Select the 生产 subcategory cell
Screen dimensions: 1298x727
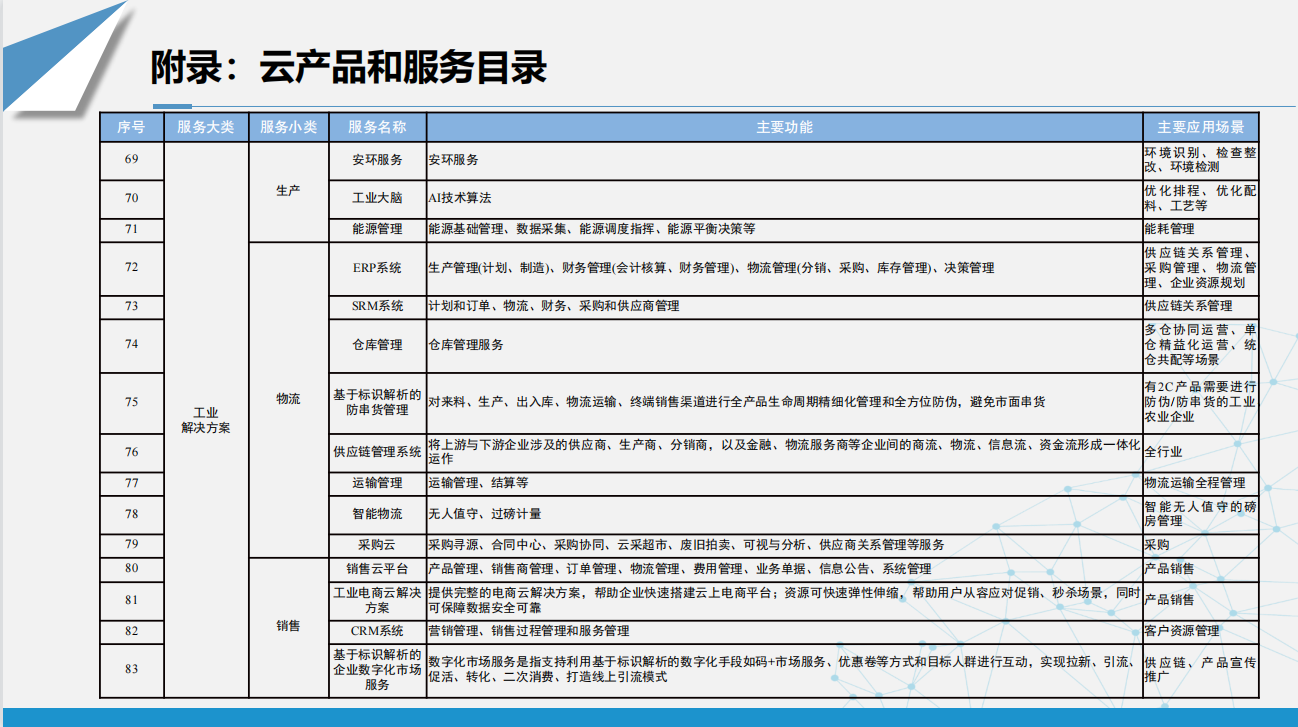pos(288,190)
